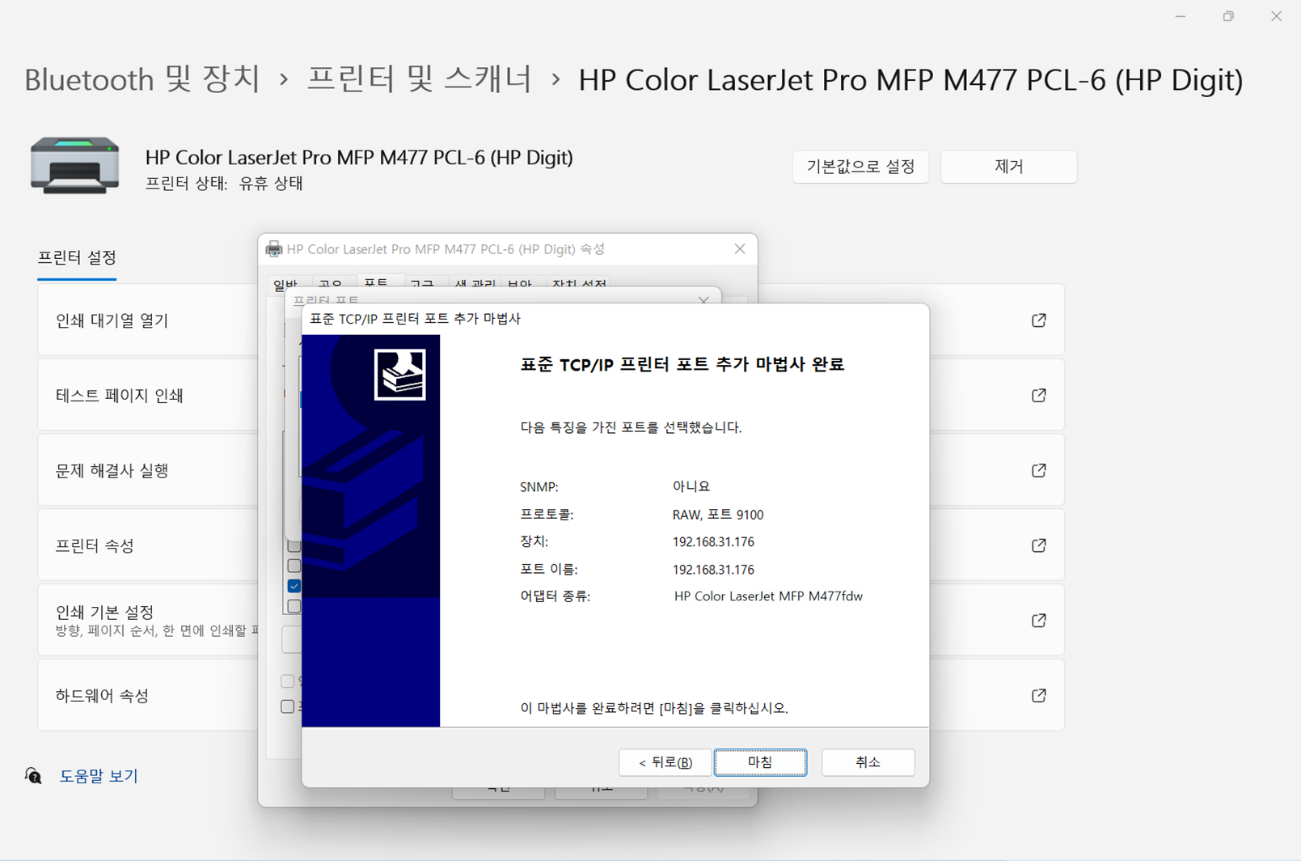Screen dimensions: 1301x861
Task: Close the 프린터 포트 dialog behind wizard
Action: point(703,299)
